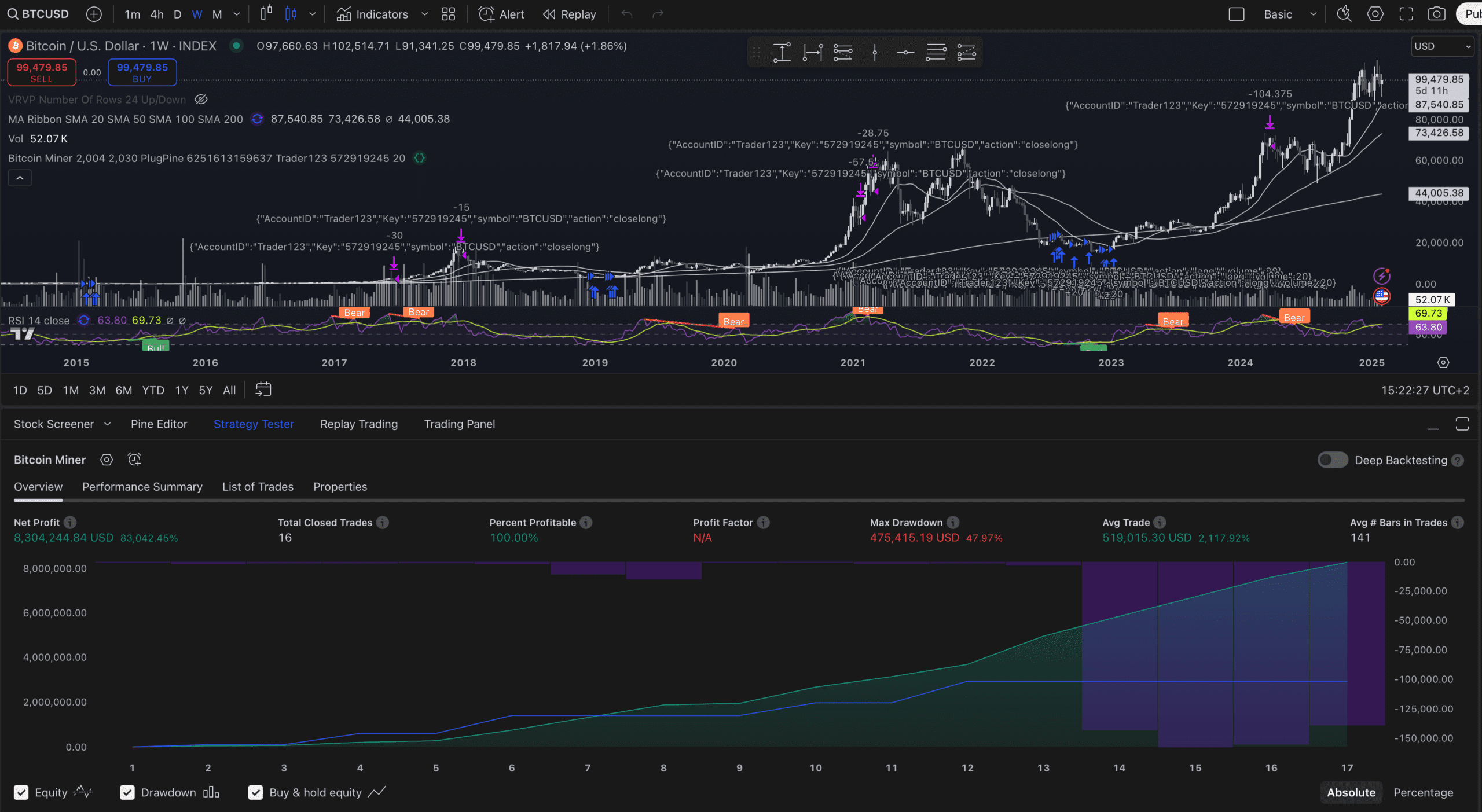Open the timeframe interval dropdown arrow
This screenshot has width=1482, height=812.
coord(236,14)
